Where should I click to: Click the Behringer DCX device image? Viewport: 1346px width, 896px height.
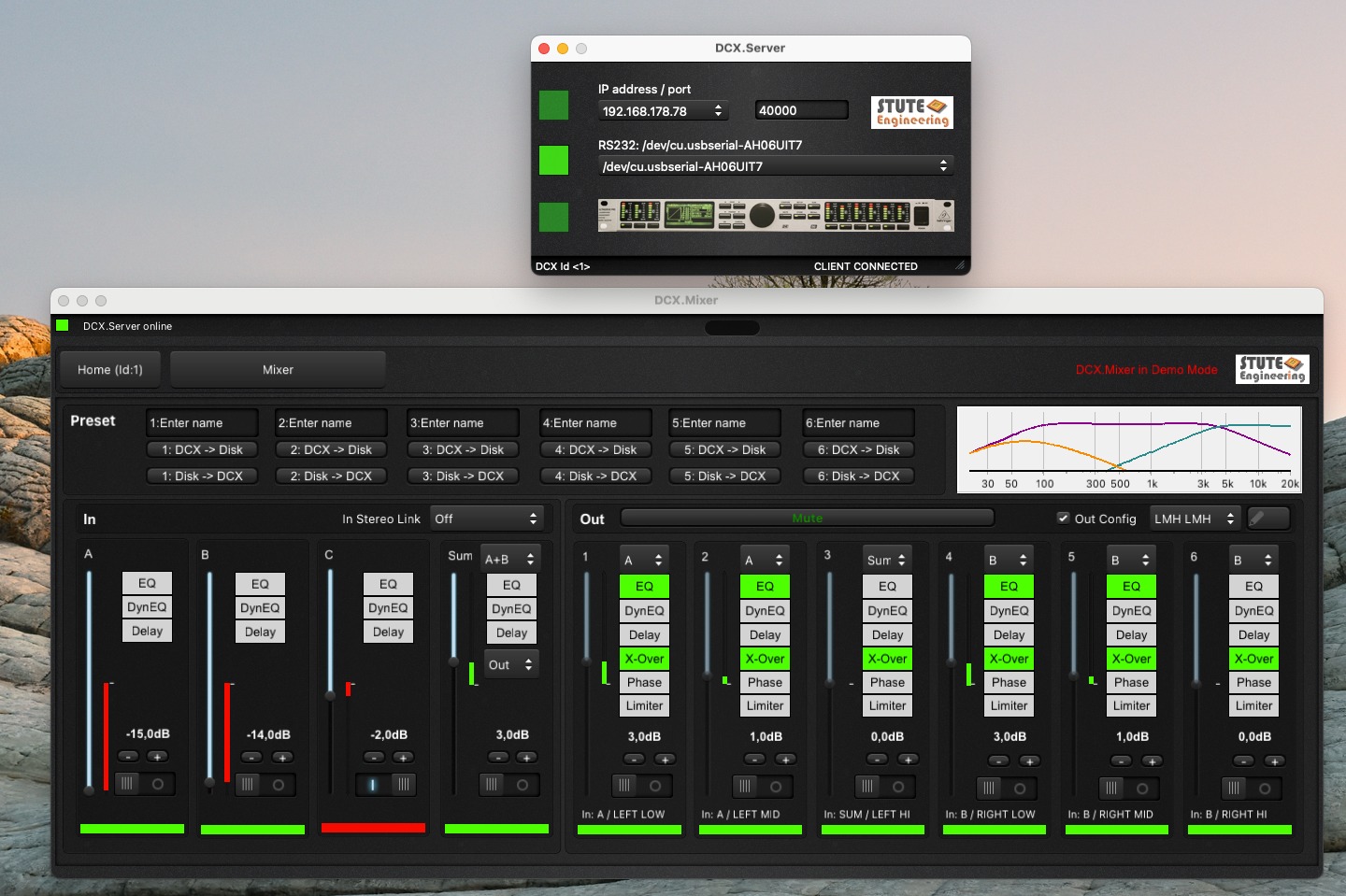775,215
